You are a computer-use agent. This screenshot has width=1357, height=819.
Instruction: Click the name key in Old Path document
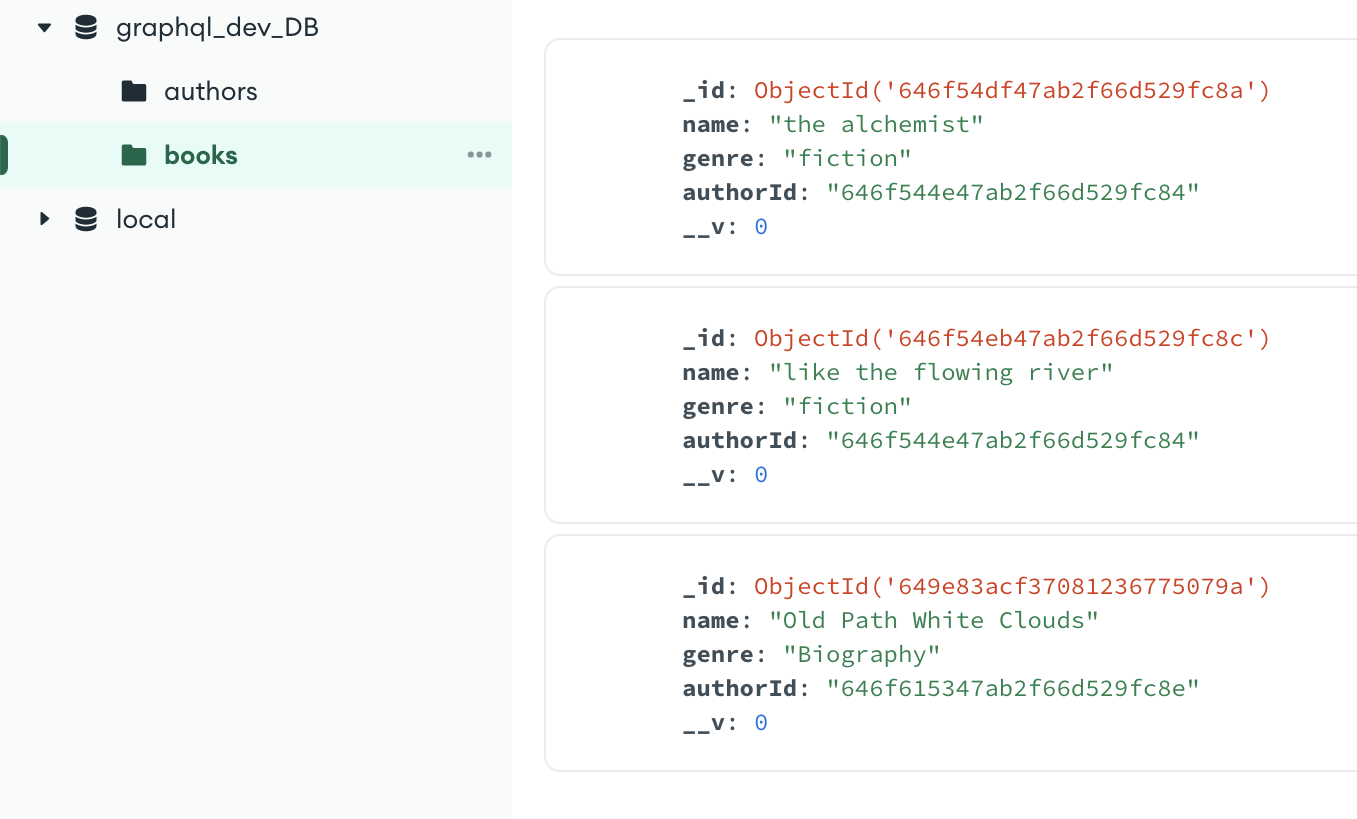(x=711, y=621)
